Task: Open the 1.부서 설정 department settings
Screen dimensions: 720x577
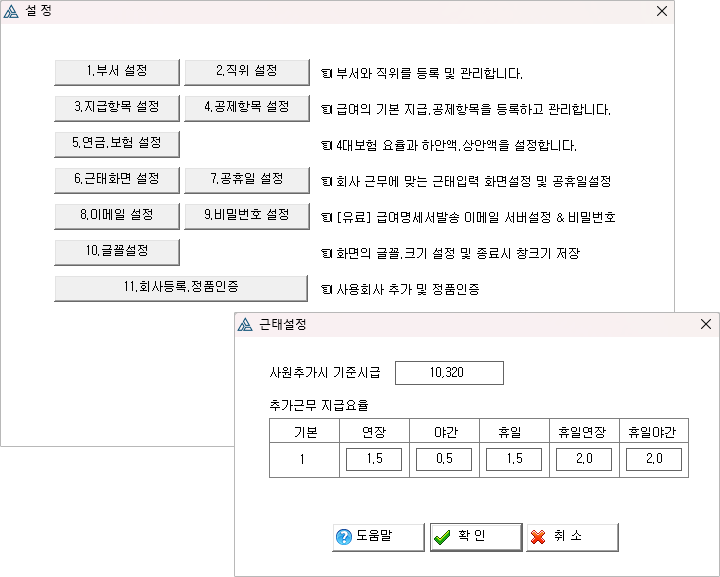Action: (x=117, y=72)
